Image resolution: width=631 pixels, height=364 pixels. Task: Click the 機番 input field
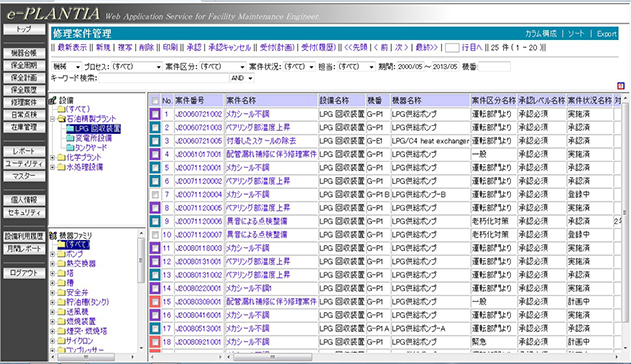point(495,67)
